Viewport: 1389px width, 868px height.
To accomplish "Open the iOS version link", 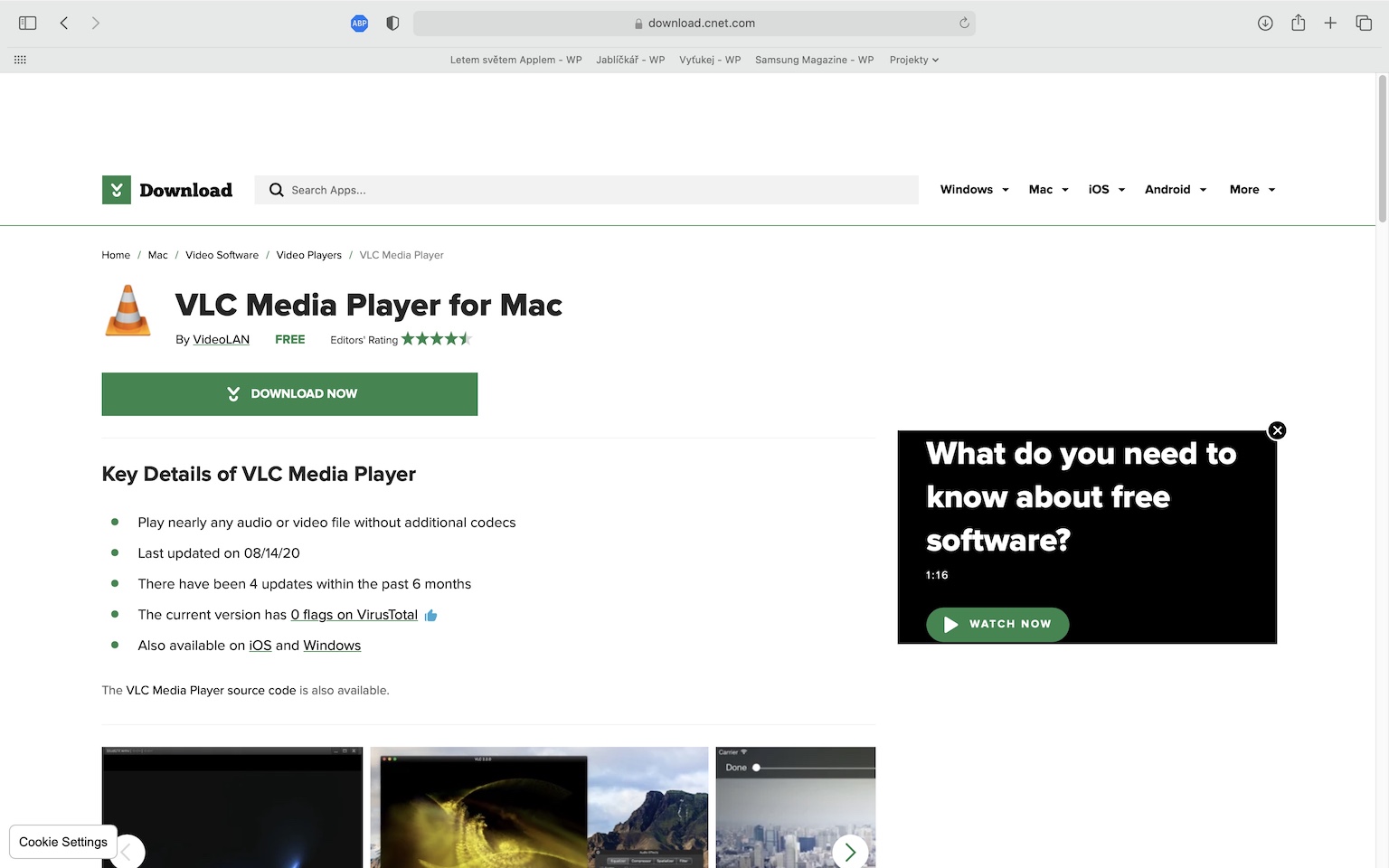I will [260, 646].
